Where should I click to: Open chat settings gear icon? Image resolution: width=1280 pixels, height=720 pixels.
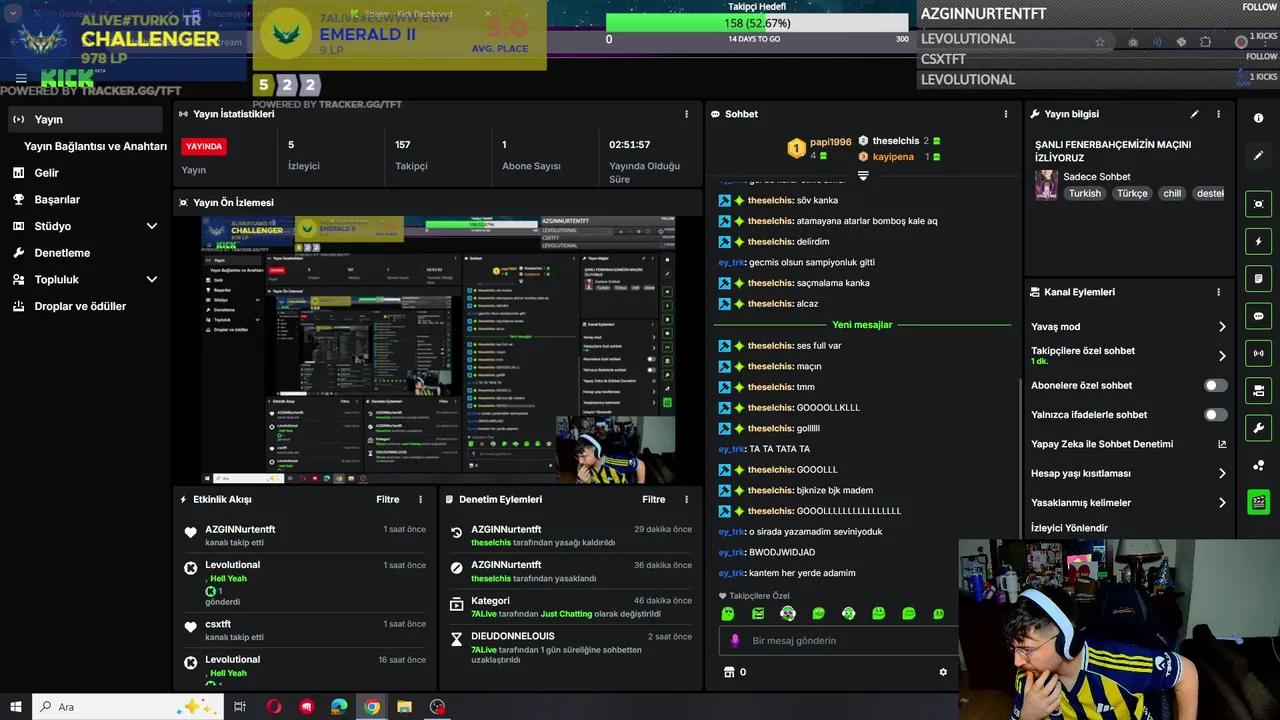point(942,672)
